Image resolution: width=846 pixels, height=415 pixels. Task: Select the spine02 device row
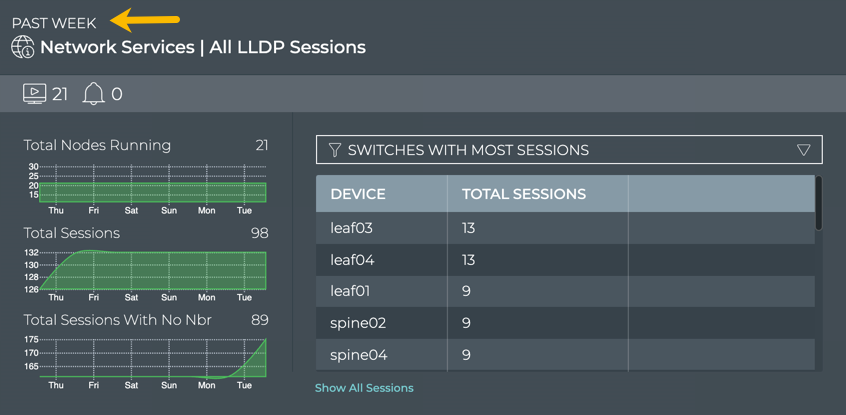[x=358, y=323]
